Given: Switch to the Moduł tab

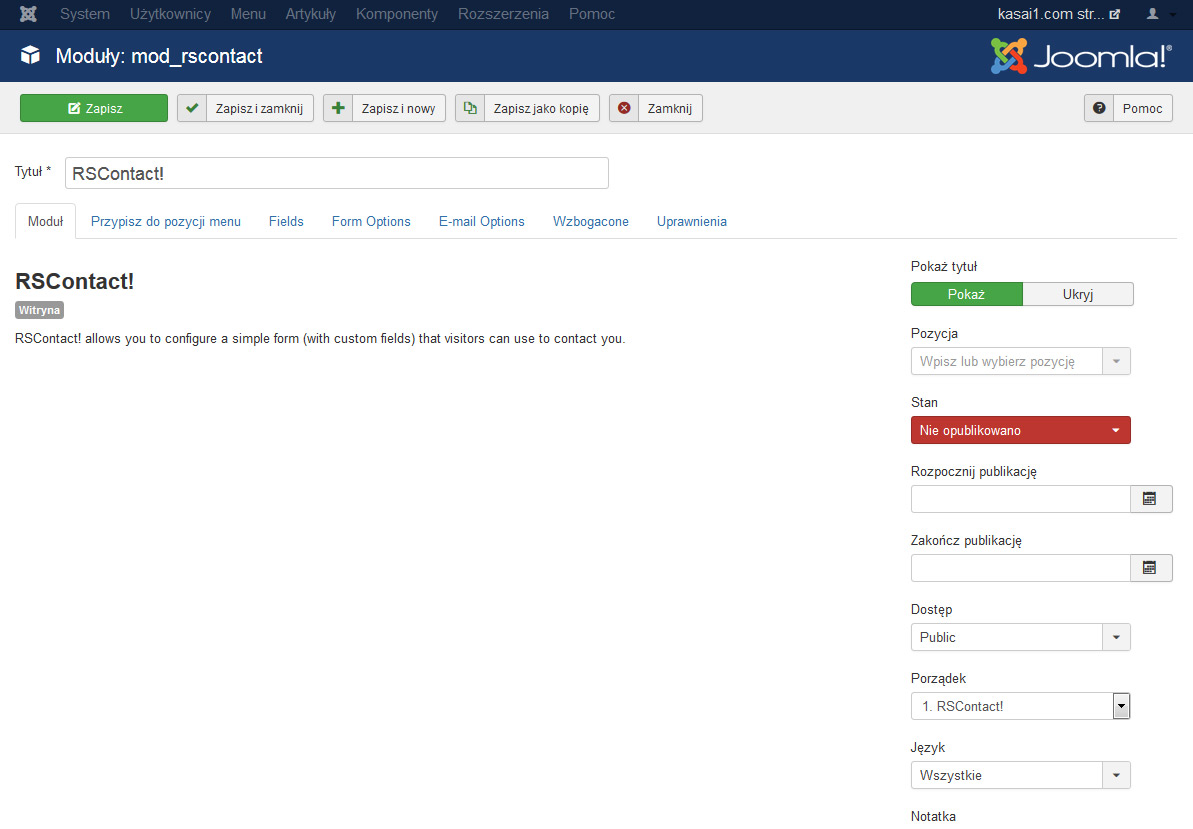Looking at the screenshot, I should pyautogui.click(x=46, y=221).
